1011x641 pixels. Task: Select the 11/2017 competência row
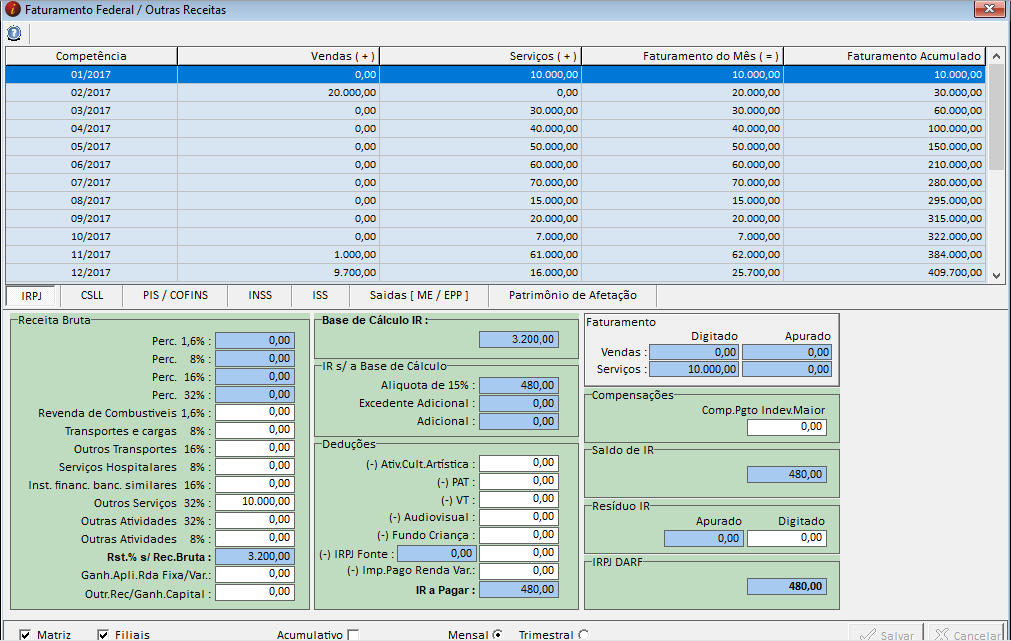click(x=495, y=255)
